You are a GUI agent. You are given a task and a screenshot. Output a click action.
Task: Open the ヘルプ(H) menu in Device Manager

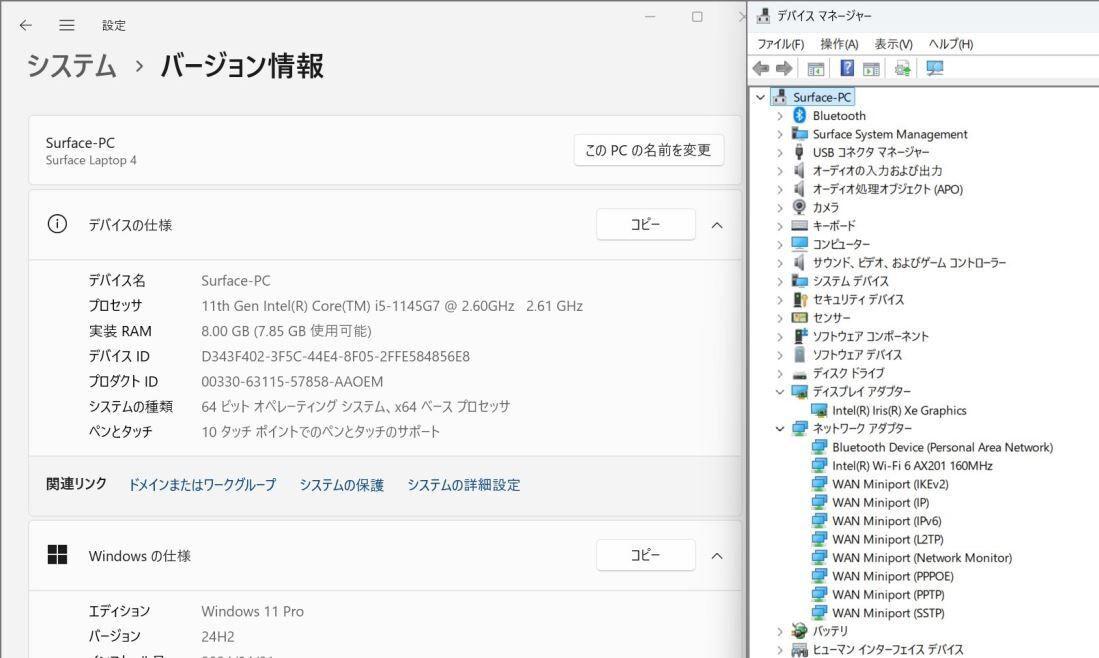coord(950,43)
